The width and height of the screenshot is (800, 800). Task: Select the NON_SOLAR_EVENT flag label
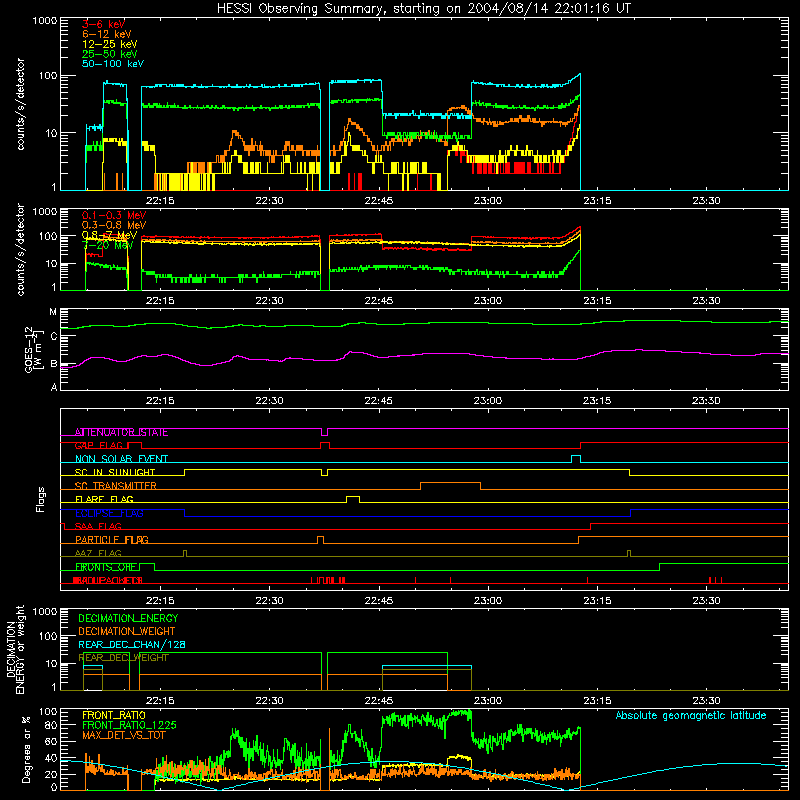121,459
